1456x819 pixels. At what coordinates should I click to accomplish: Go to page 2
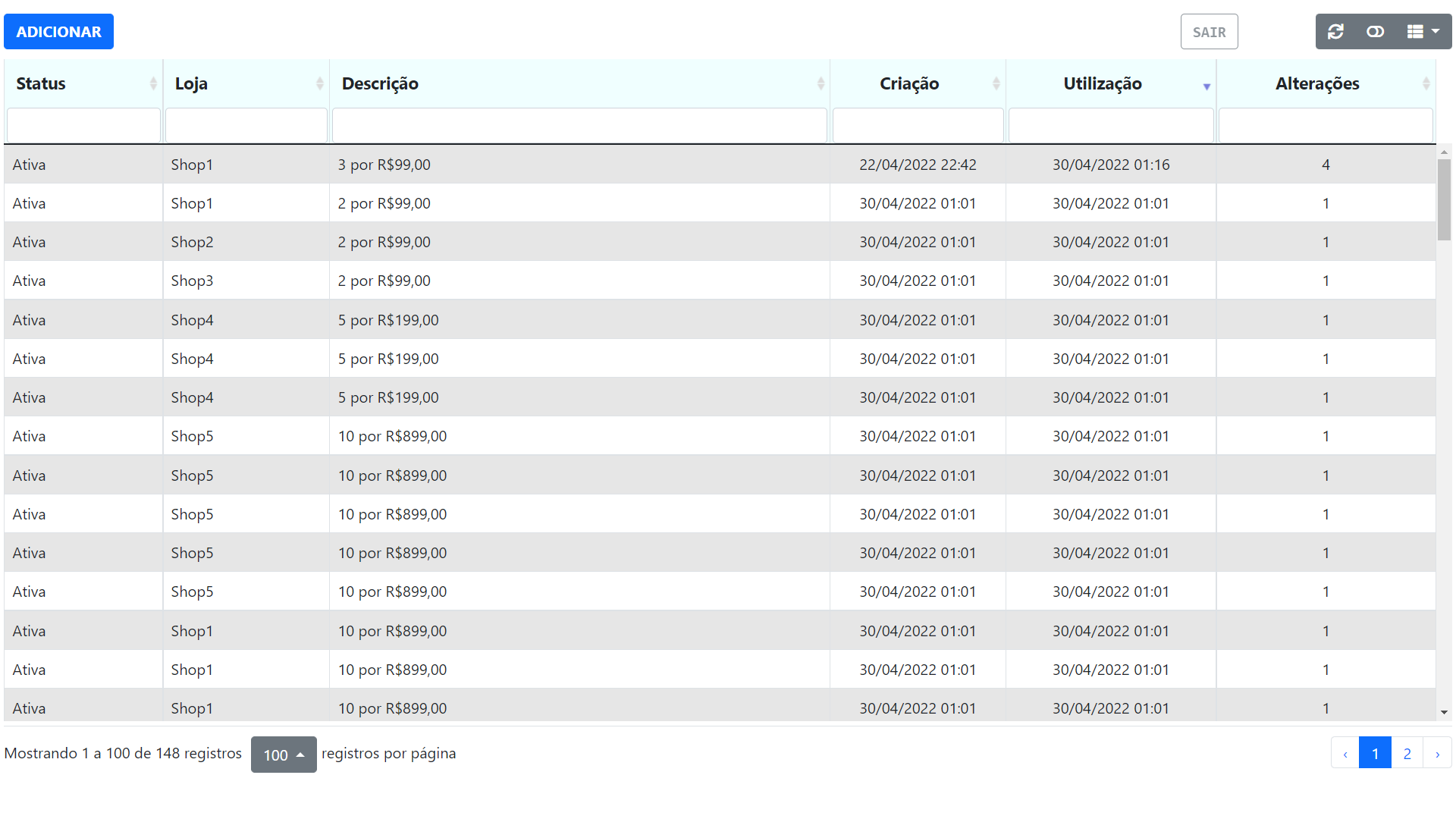[x=1407, y=753]
